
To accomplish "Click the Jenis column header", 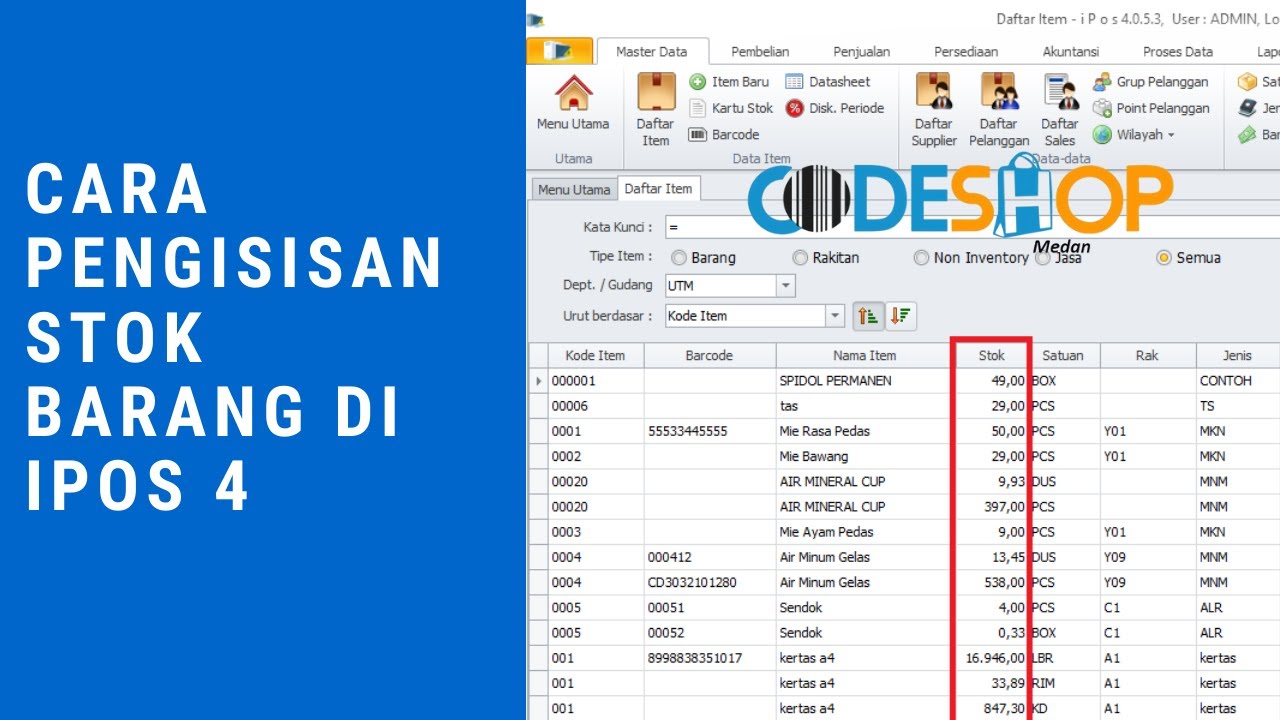I will coord(1237,355).
